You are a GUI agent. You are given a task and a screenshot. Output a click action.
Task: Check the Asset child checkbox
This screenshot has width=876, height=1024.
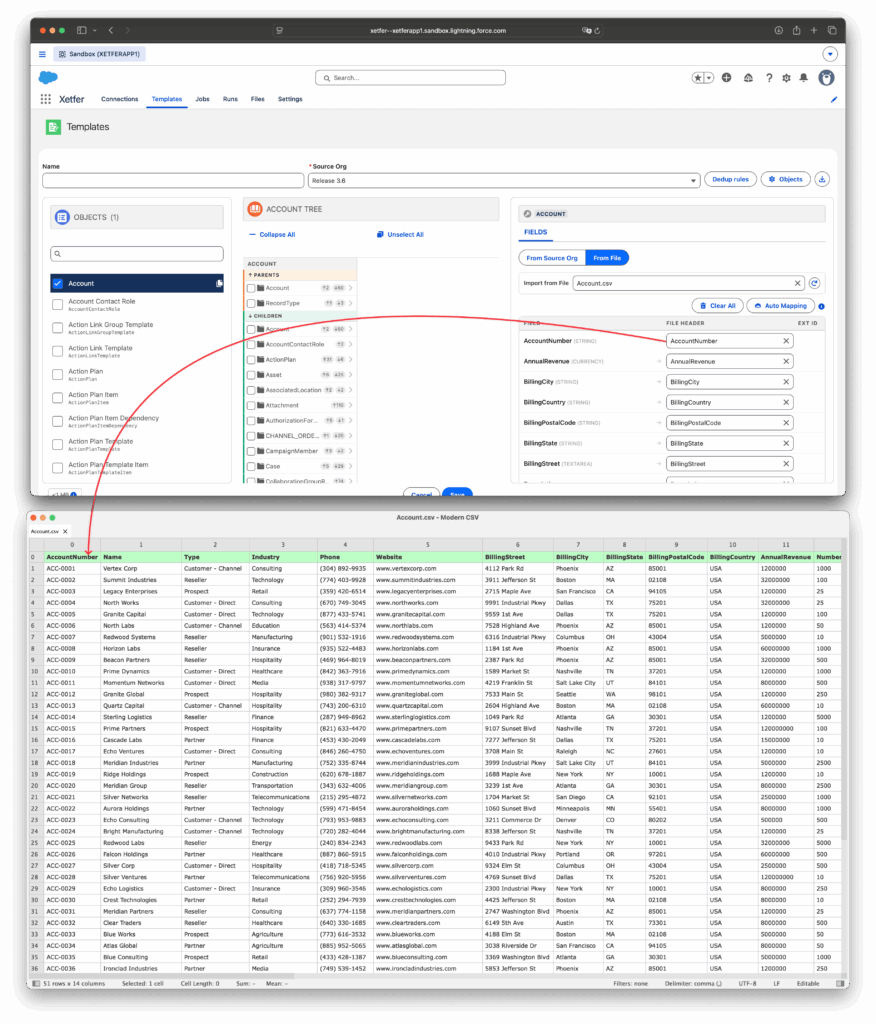click(x=251, y=375)
